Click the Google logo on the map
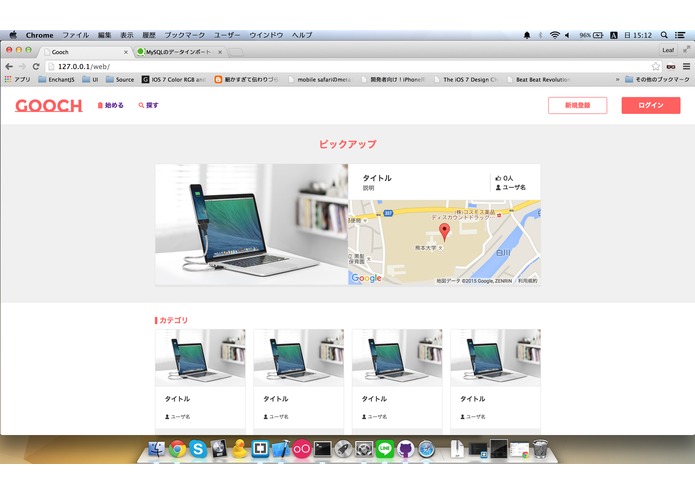Screen dimensions: 695x494 (366, 278)
